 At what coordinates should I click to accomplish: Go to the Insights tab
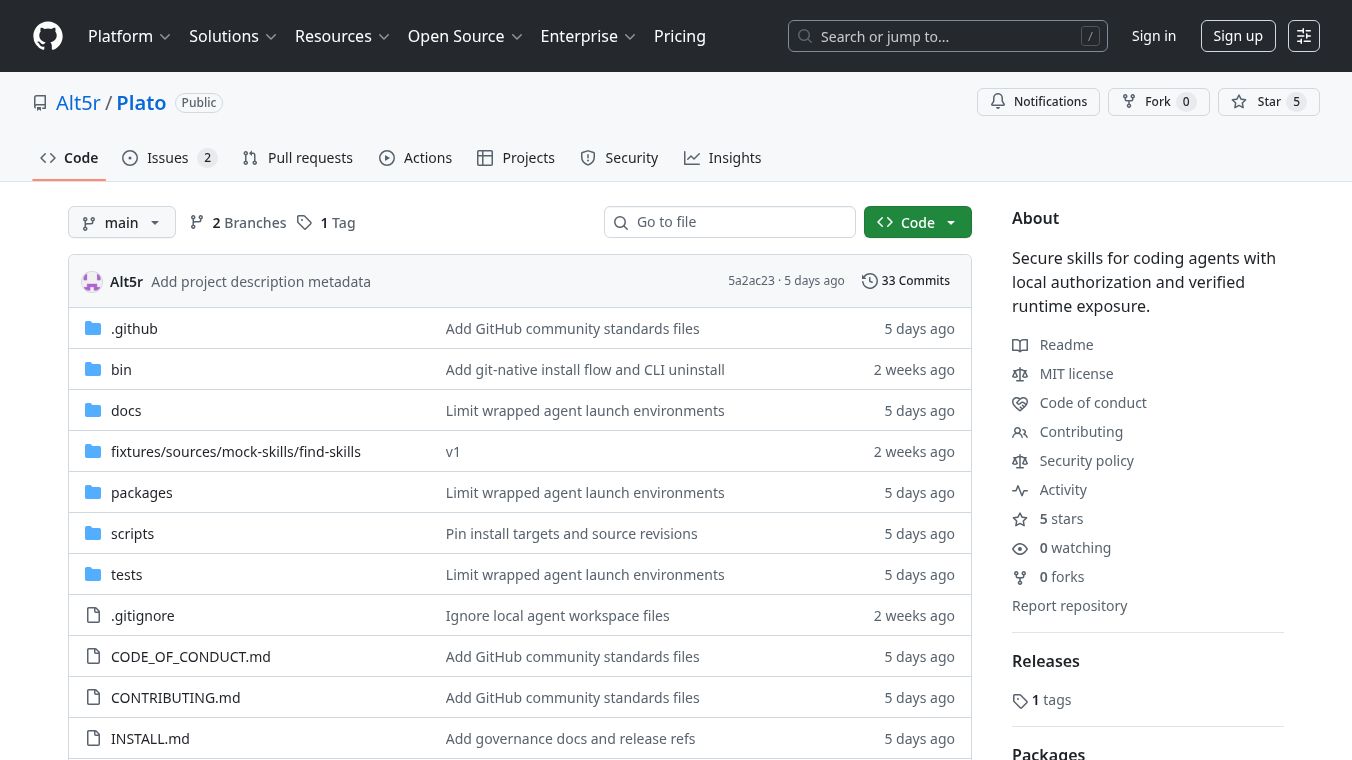[x=722, y=158]
